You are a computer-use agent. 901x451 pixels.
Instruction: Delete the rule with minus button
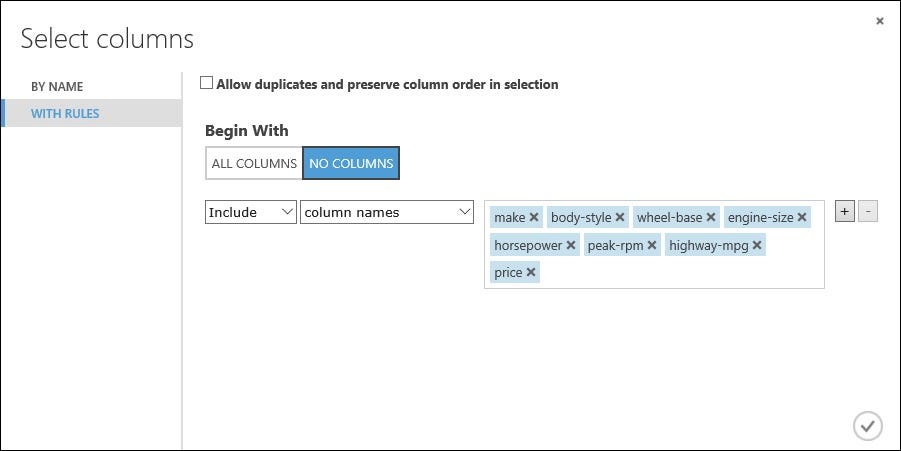pos(868,211)
